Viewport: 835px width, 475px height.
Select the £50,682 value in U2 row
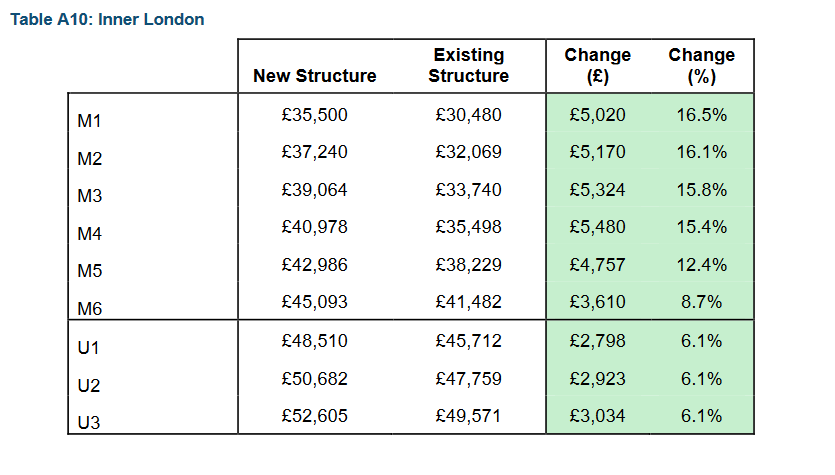pyautogui.click(x=315, y=379)
